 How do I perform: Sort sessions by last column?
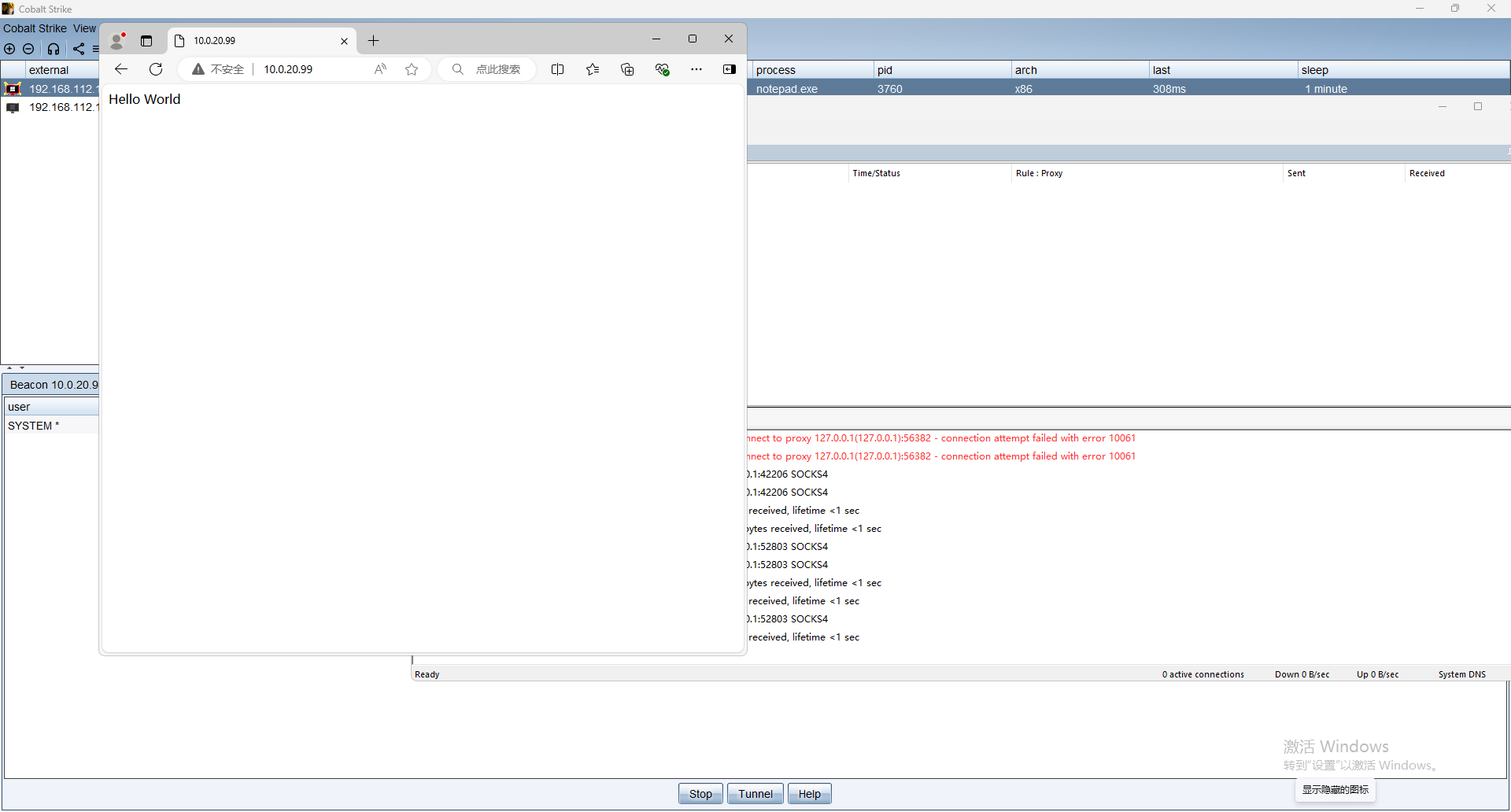tap(1223, 70)
